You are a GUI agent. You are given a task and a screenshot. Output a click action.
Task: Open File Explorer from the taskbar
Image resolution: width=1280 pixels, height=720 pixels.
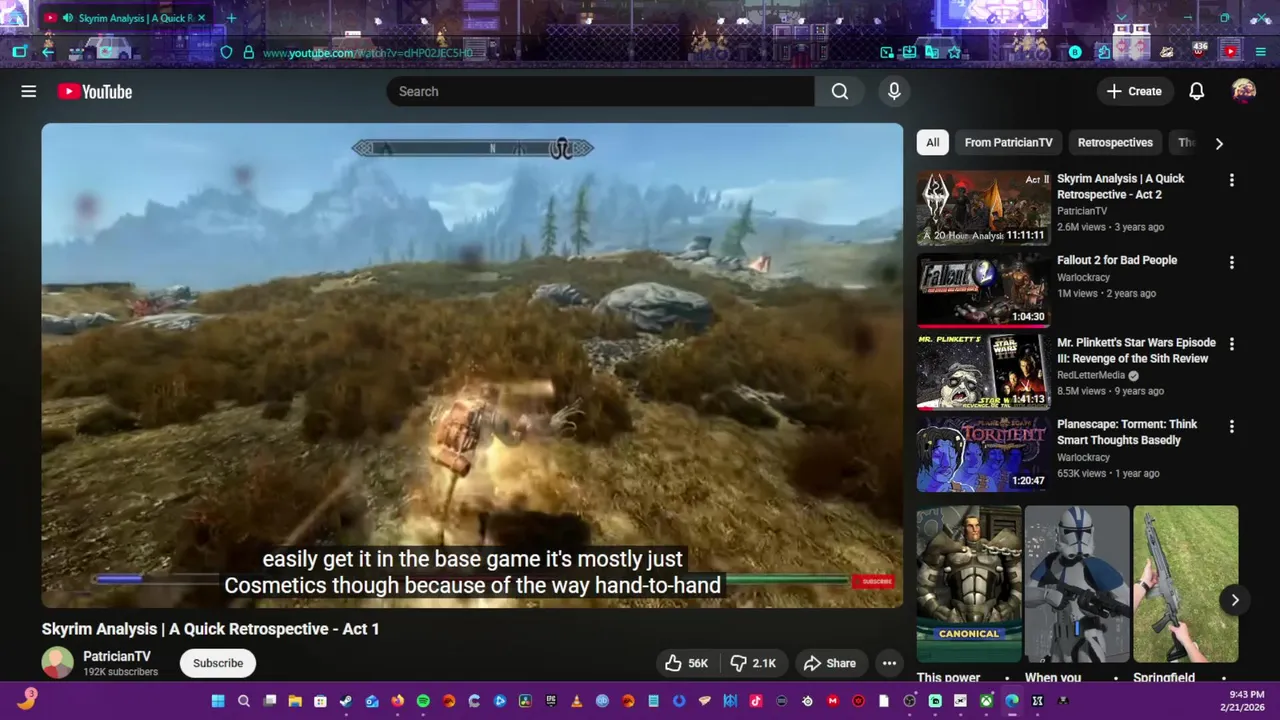coord(295,701)
